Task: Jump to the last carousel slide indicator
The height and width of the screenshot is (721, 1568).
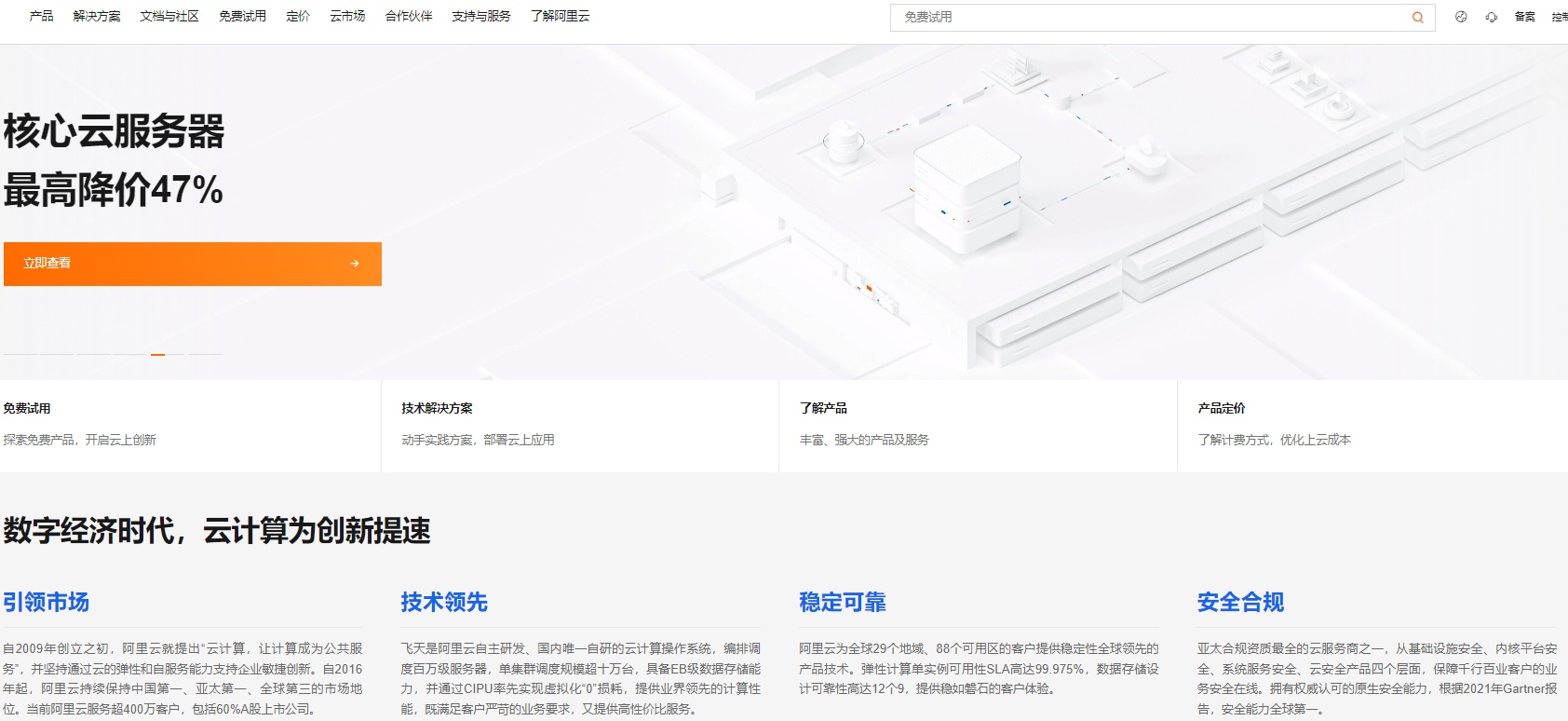Action: tap(204, 354)
